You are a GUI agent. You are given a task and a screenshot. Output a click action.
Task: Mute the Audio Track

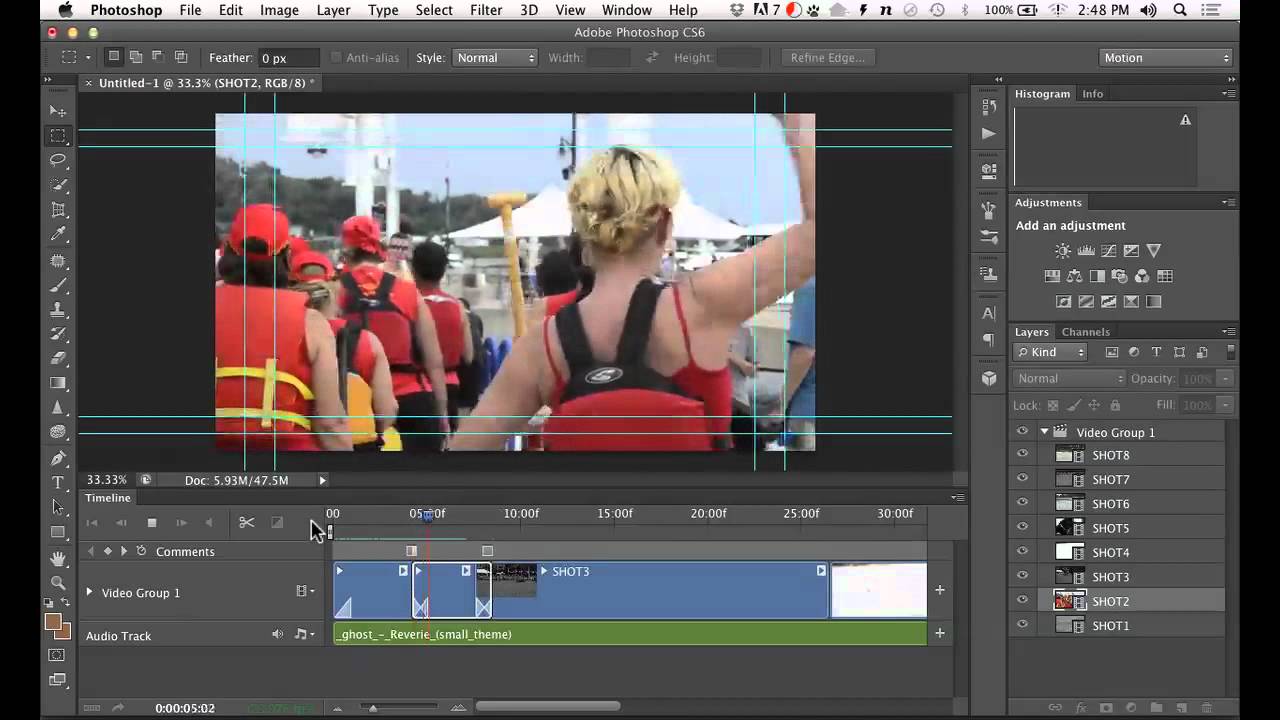pyautogui.click(x=277, y=634)
